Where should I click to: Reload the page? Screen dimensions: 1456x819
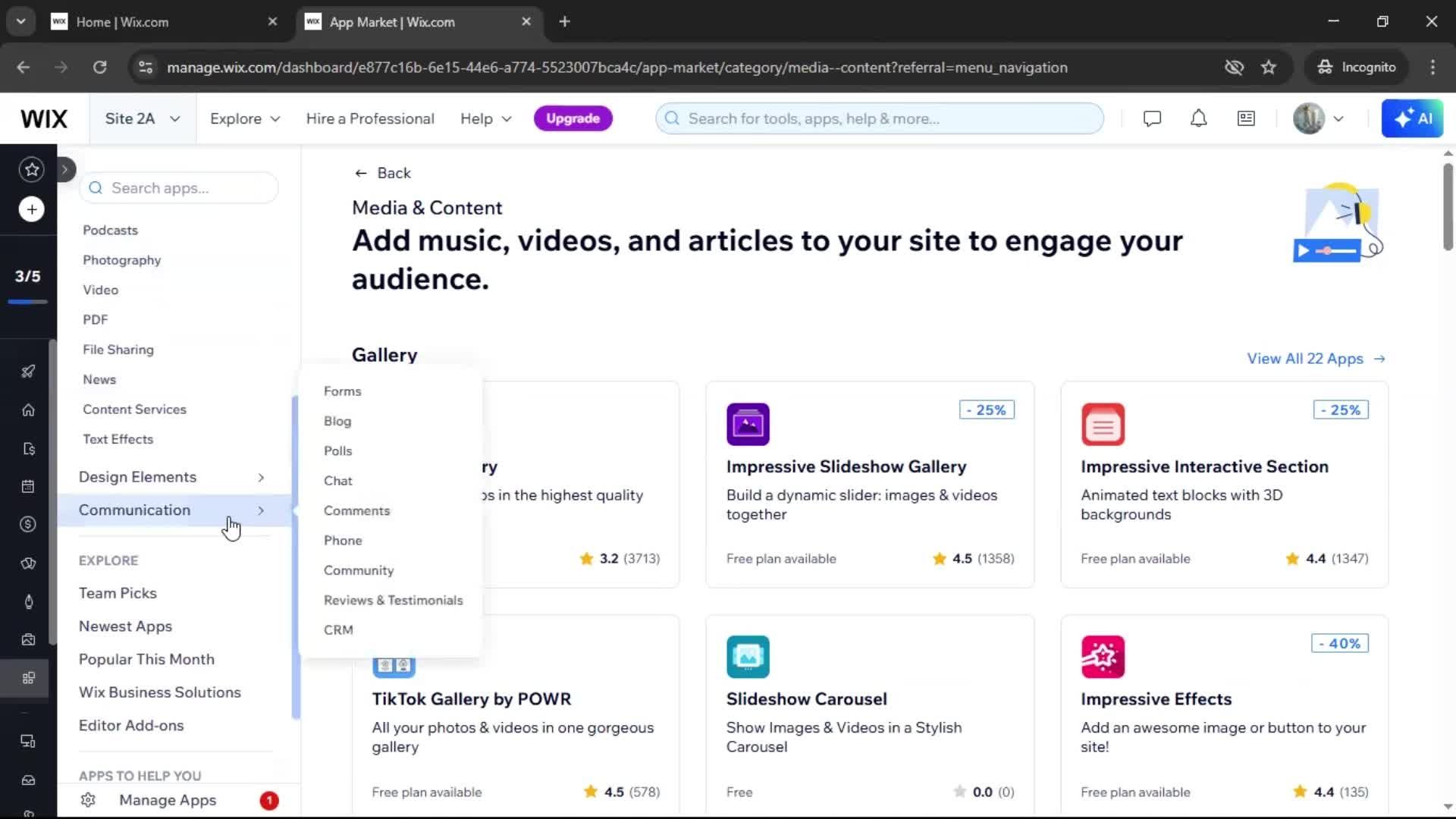click(x=99, y=67)
